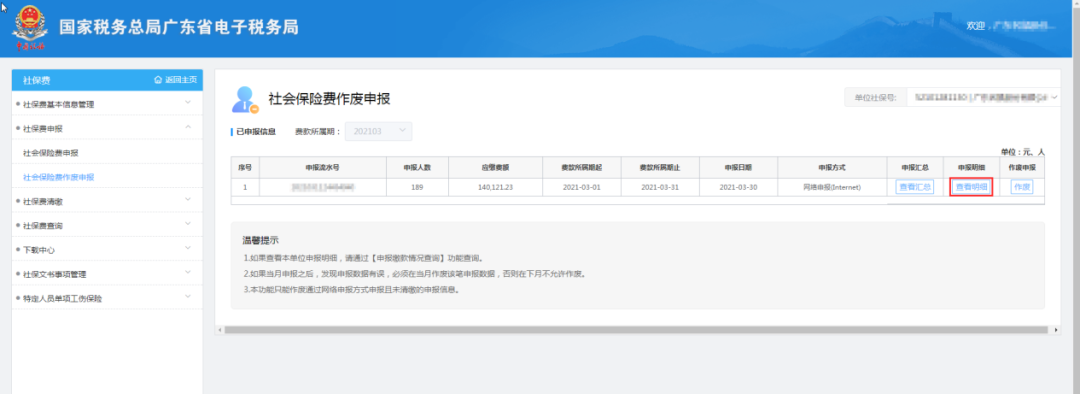Screen dimensions: 1080x394
Task: Click the 申报汇总 column header
Action: pos(915,167)
